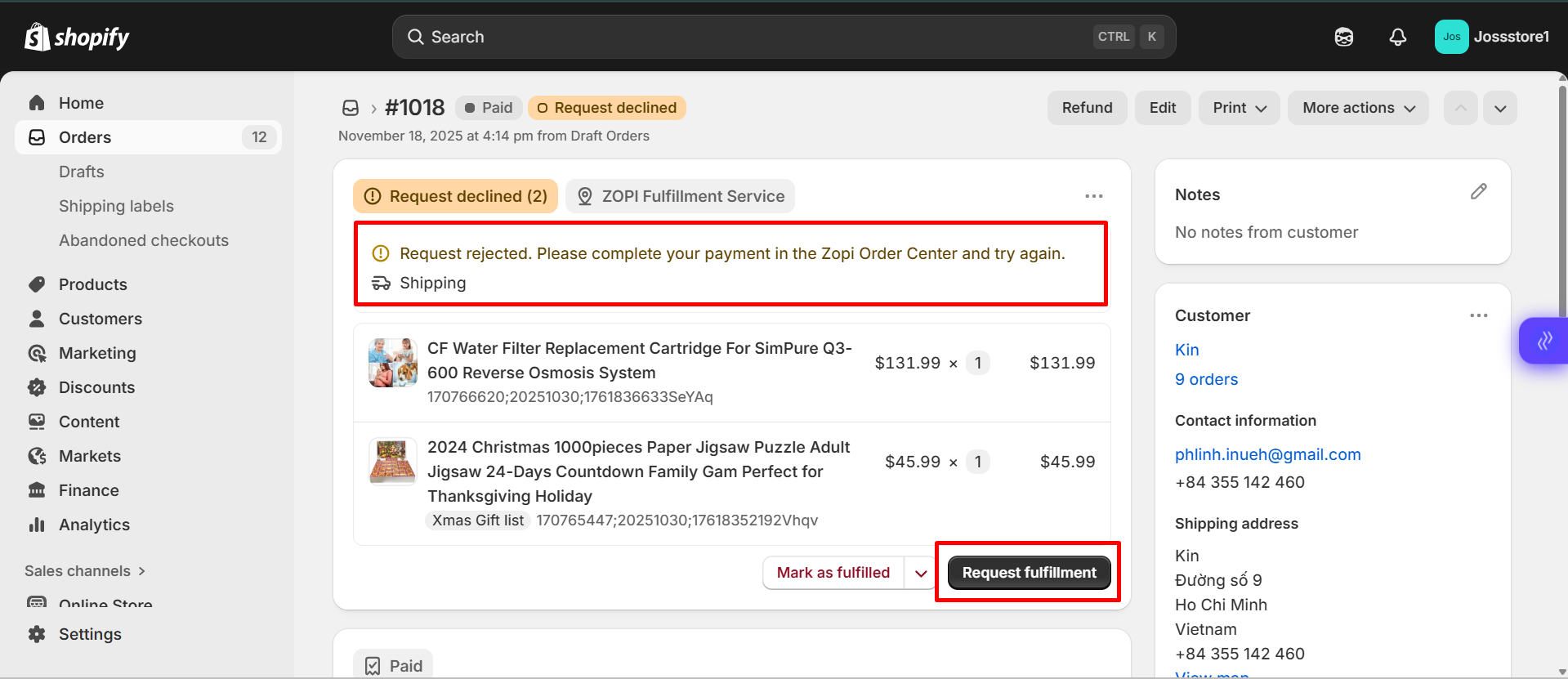This screenshot has width=1568, height=679.
Task: Open the More actions dropdown
Action: point(1357,108)
